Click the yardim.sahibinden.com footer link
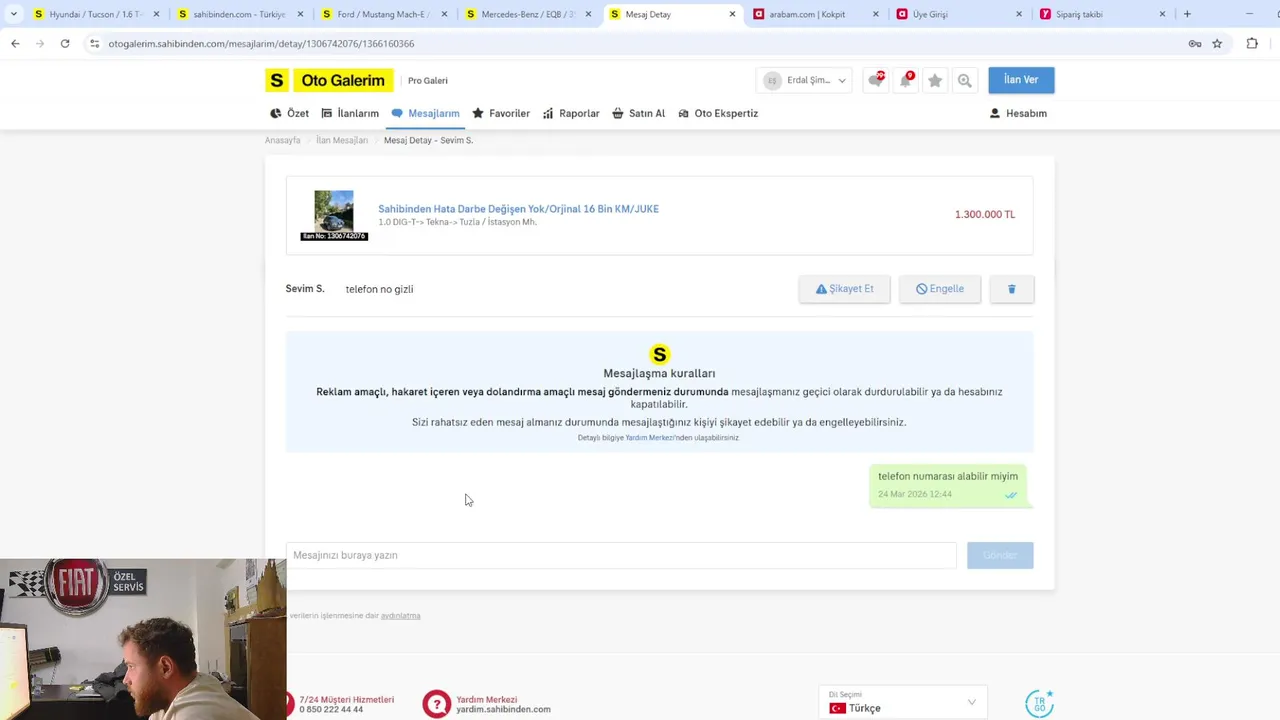1280x720 pixels. coord(503,709)
